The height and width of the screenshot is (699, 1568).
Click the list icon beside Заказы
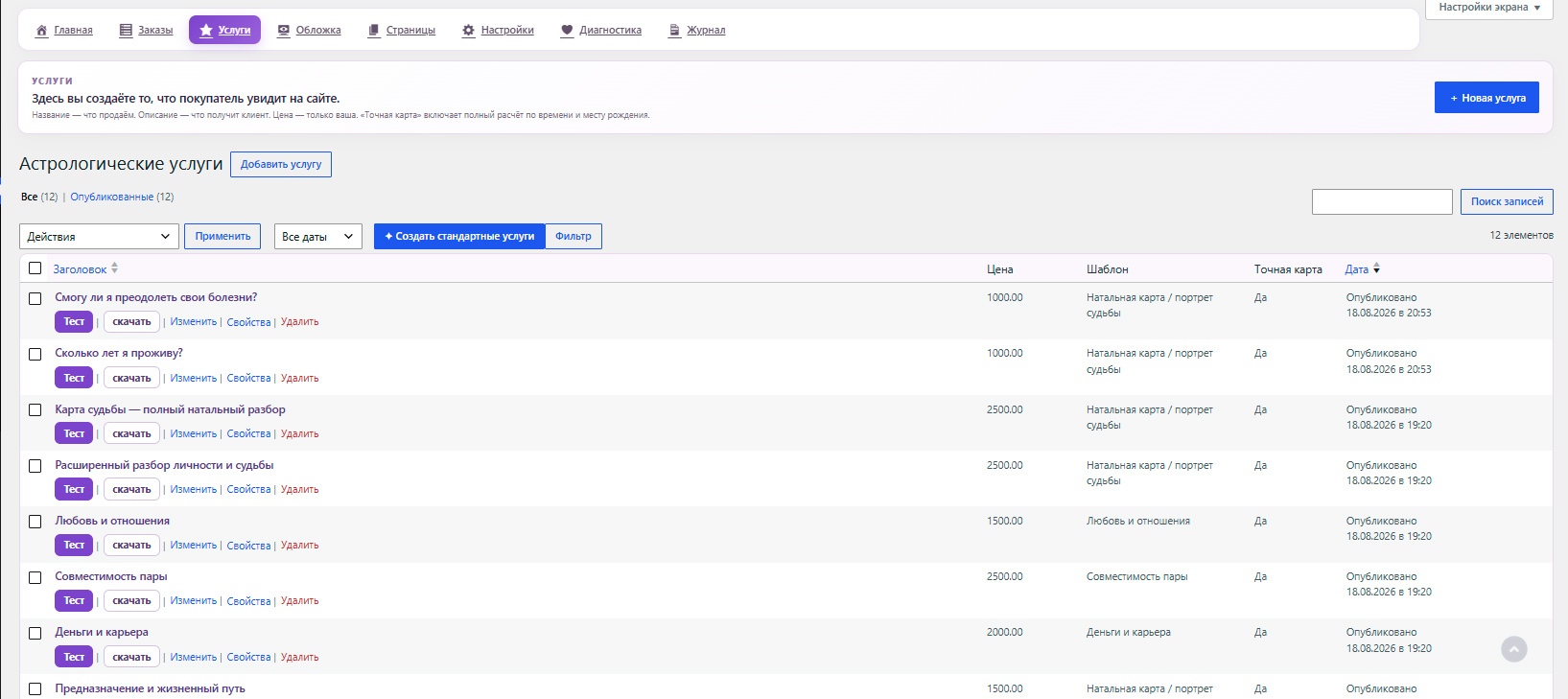point(126,31)
